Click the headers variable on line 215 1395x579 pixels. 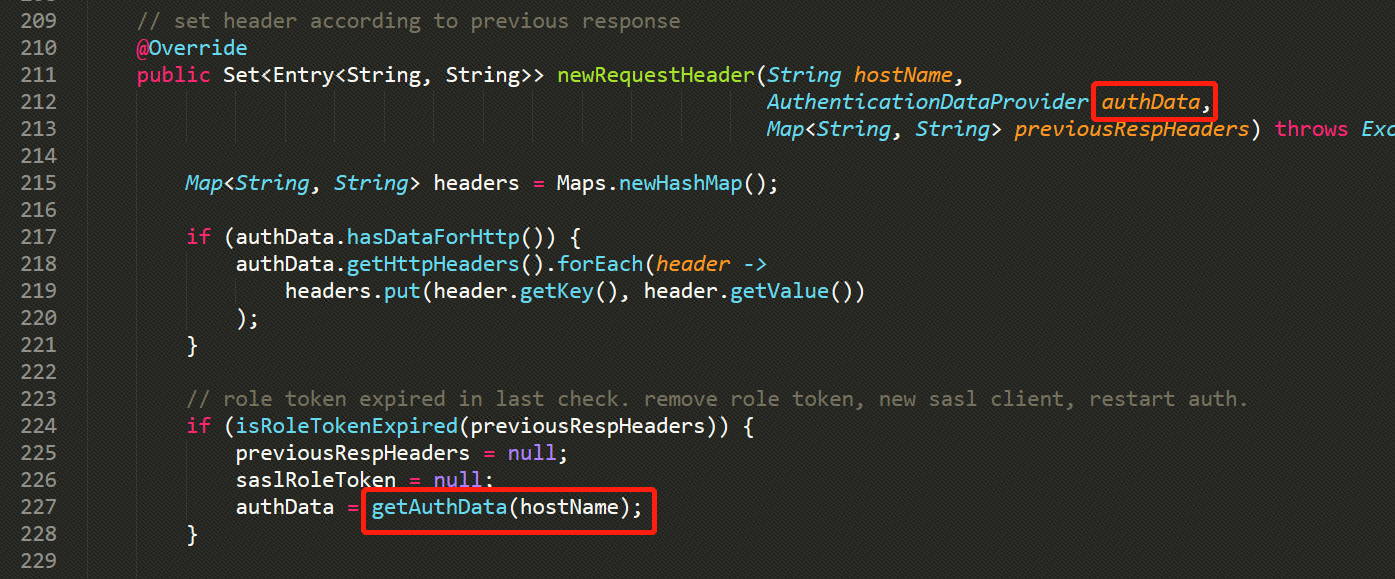(476, 183)
